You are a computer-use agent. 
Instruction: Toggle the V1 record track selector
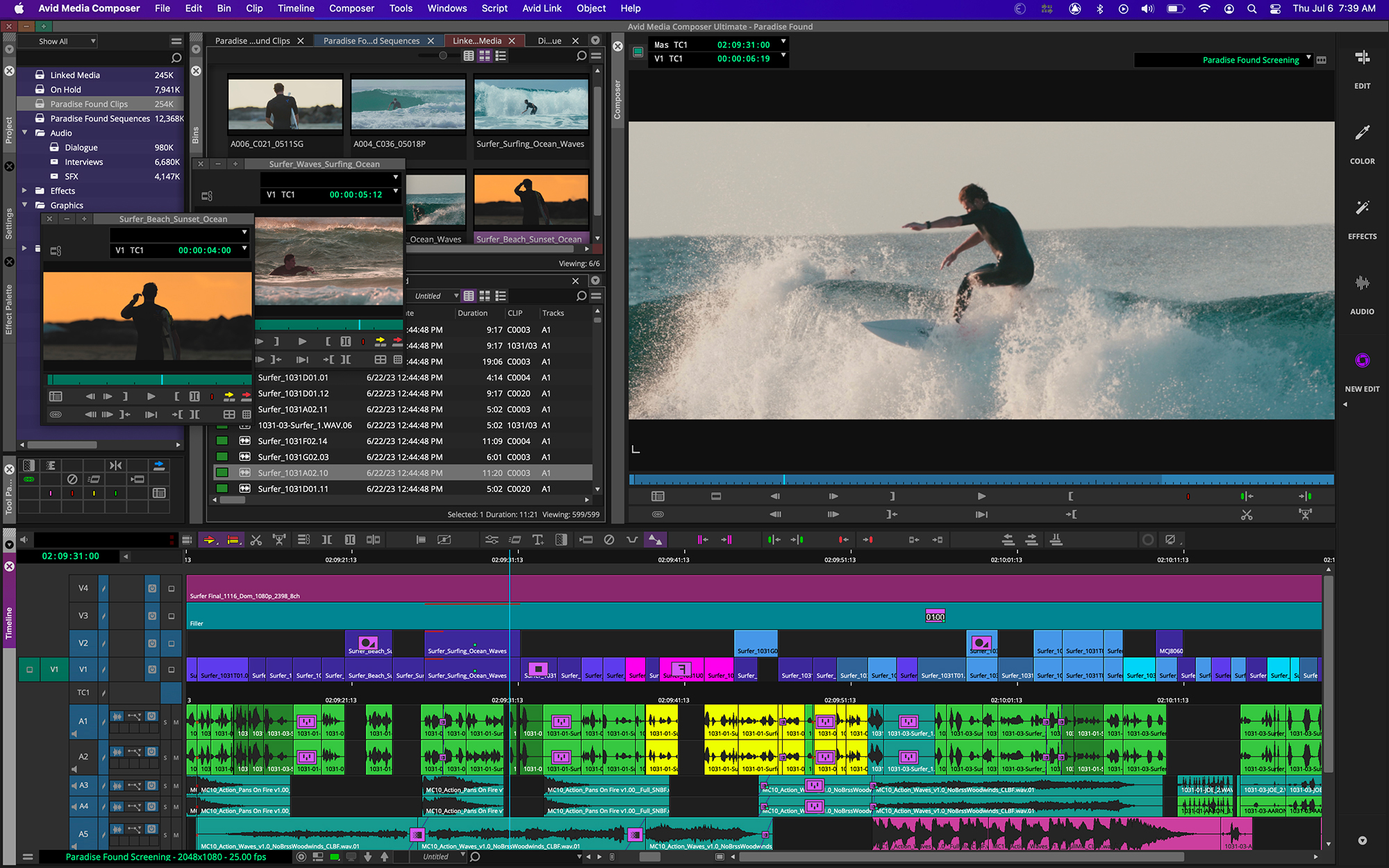pyautogui.click(x=83, y=669)
